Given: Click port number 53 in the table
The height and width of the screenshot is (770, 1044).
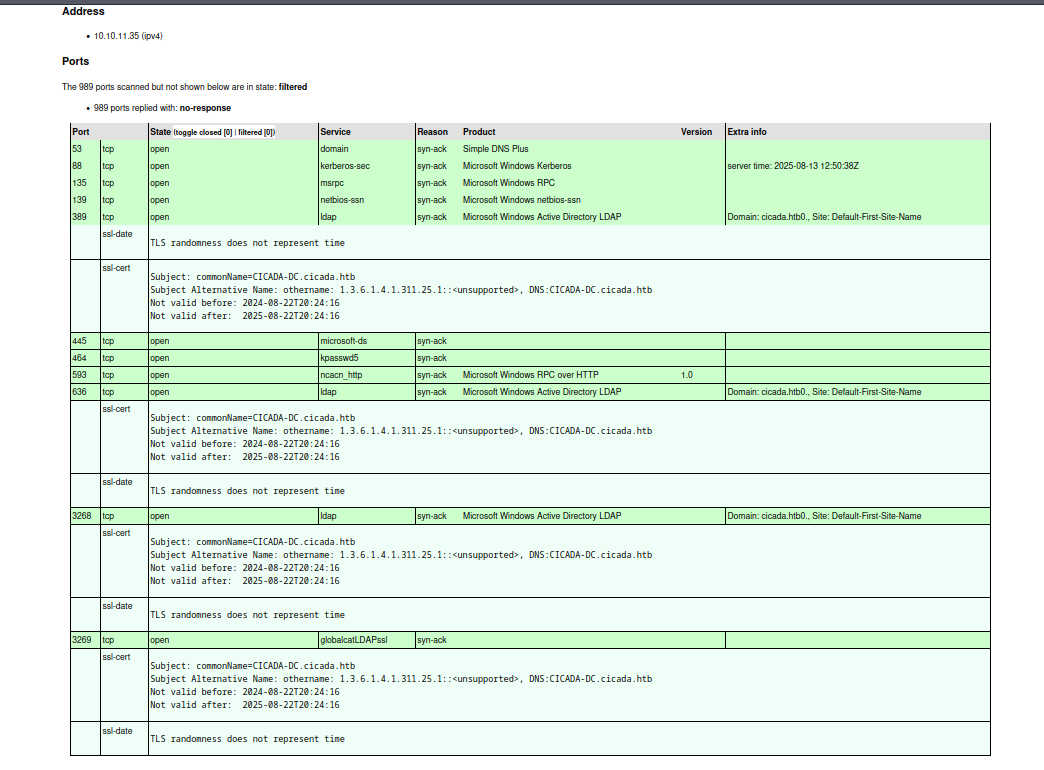Looking at the screenshot, I should 77,149.
